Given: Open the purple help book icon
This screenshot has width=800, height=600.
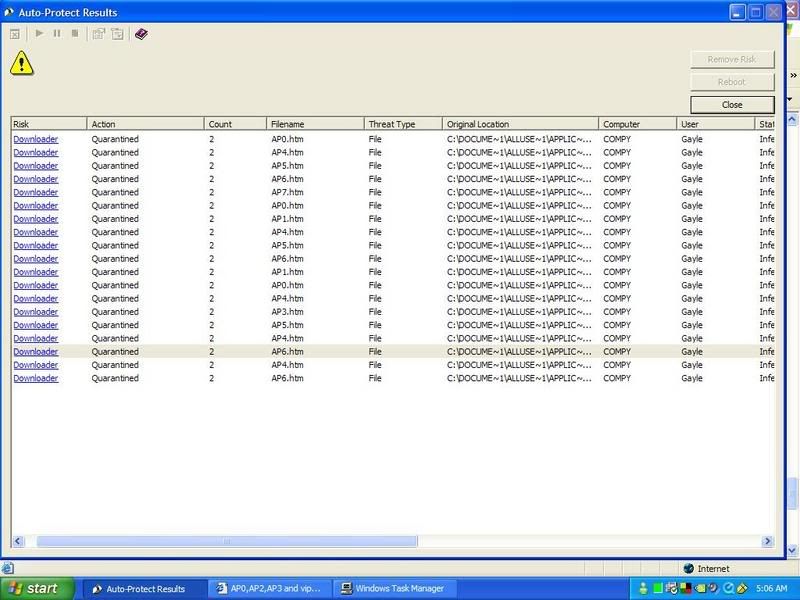Looking at the screenshot, I should [141, 34].
